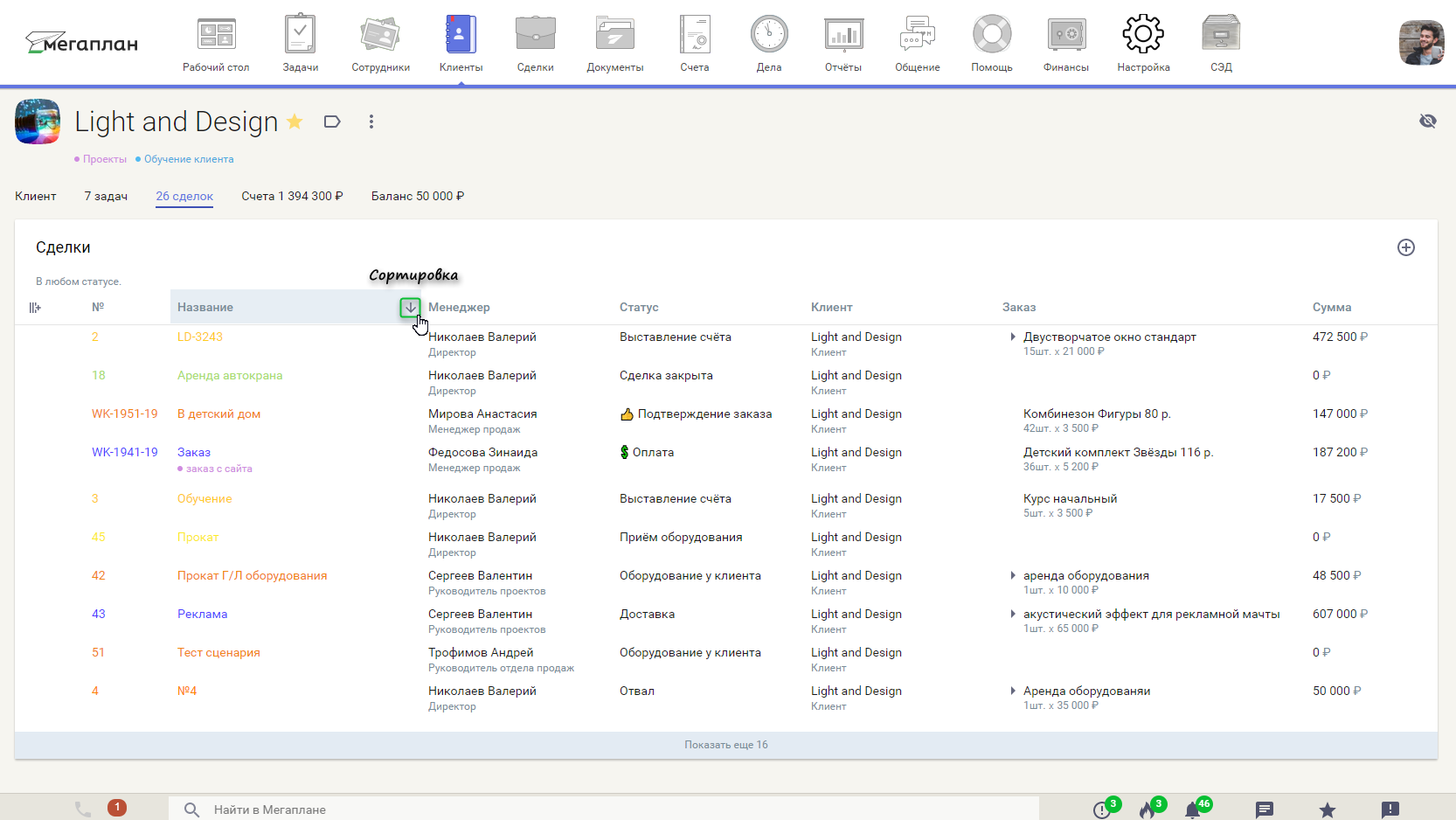
Task: Click sort arrow in Название column
Action: point(410,307)
